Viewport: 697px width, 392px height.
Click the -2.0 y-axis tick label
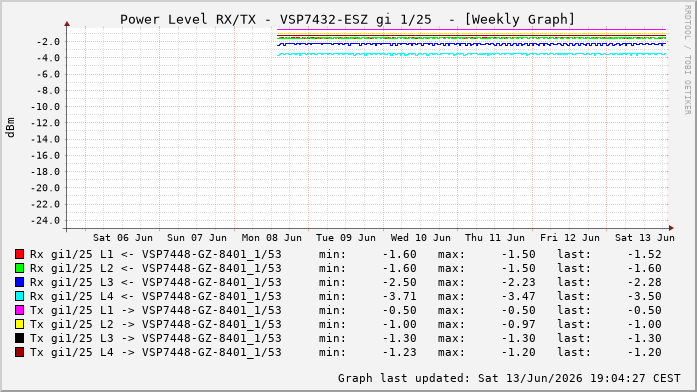coord(48,42)
